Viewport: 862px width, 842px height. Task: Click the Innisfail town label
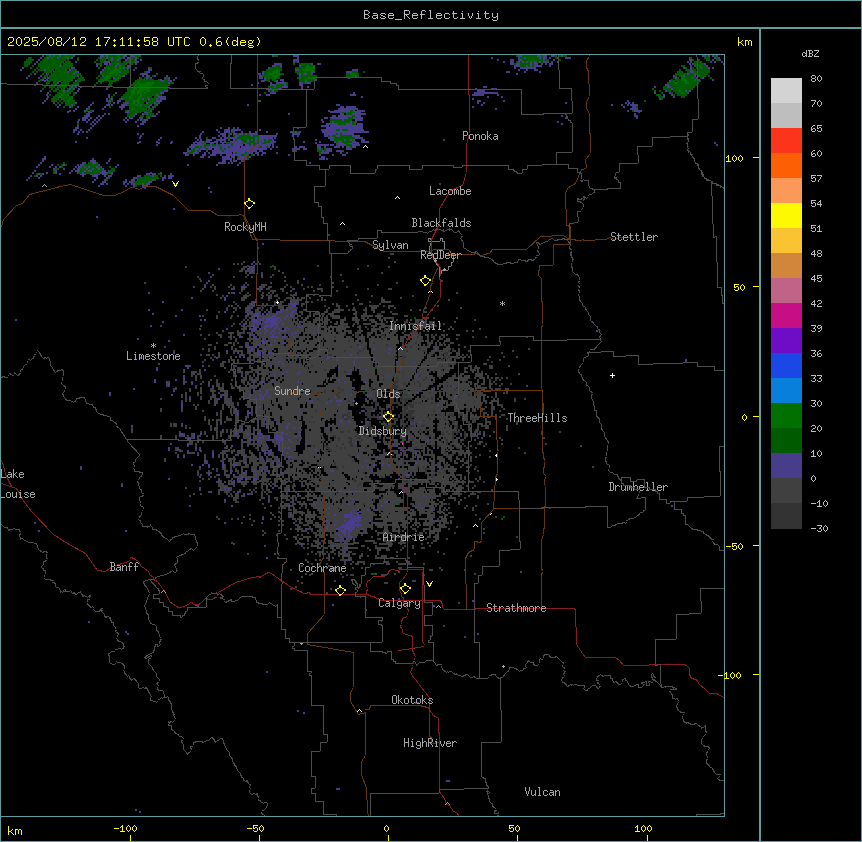pos(416,326)
